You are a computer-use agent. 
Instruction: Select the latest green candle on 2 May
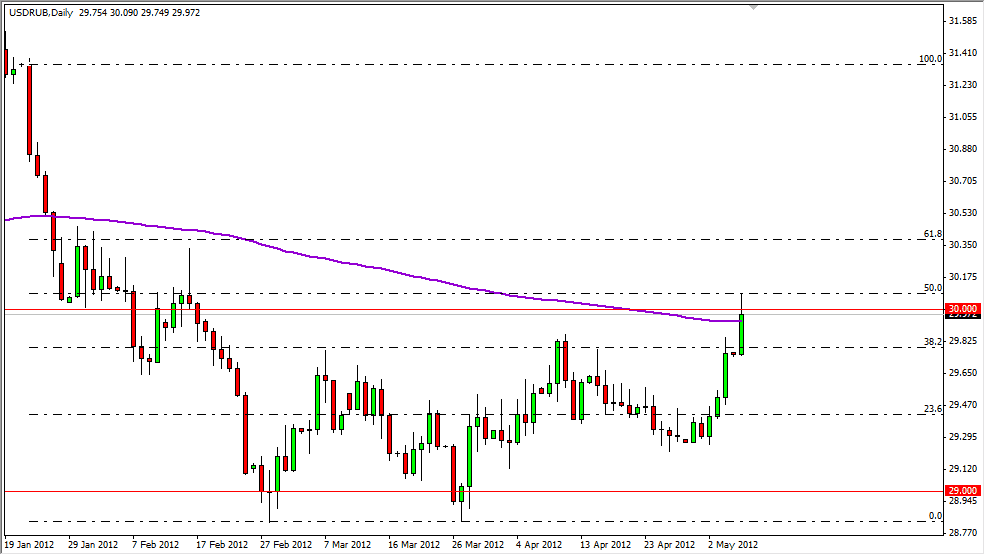[741, 334]
